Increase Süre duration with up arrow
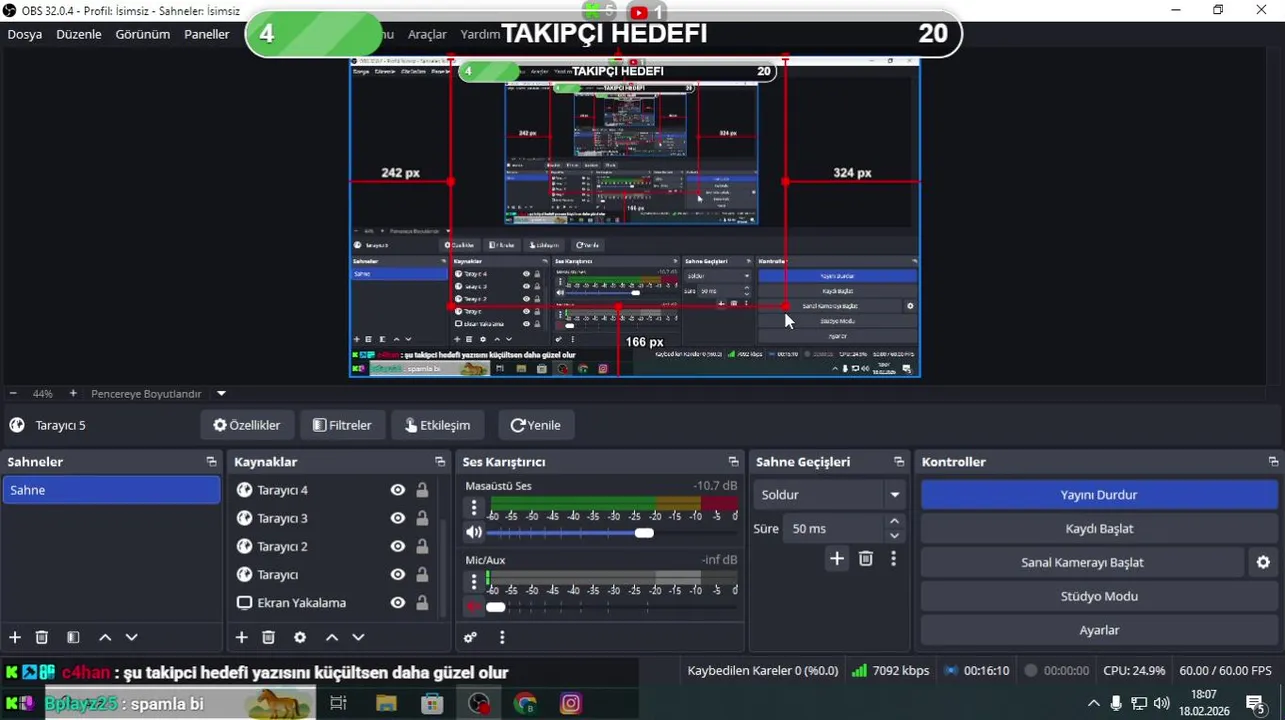The image size is (1285, 720). click(894, 521)
